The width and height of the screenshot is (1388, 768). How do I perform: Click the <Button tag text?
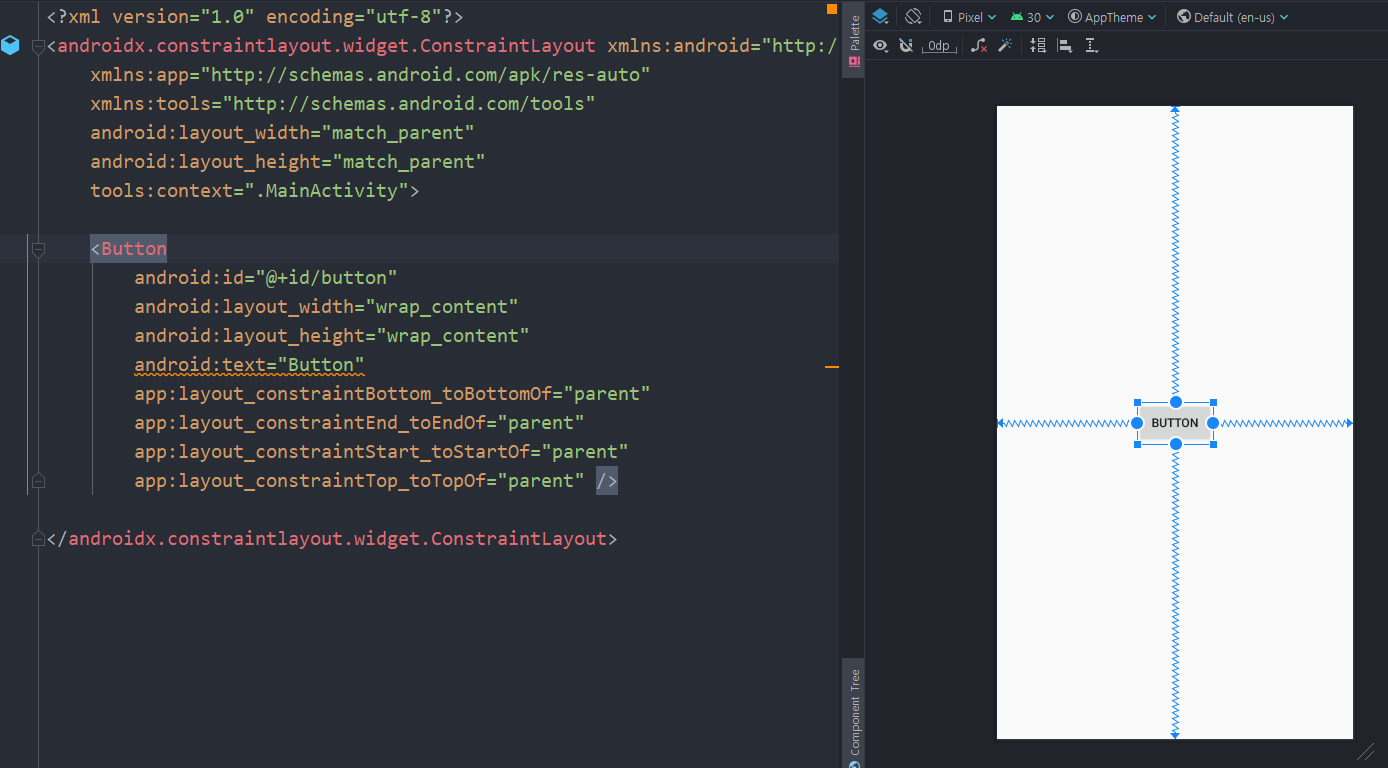tap(129, 249)
